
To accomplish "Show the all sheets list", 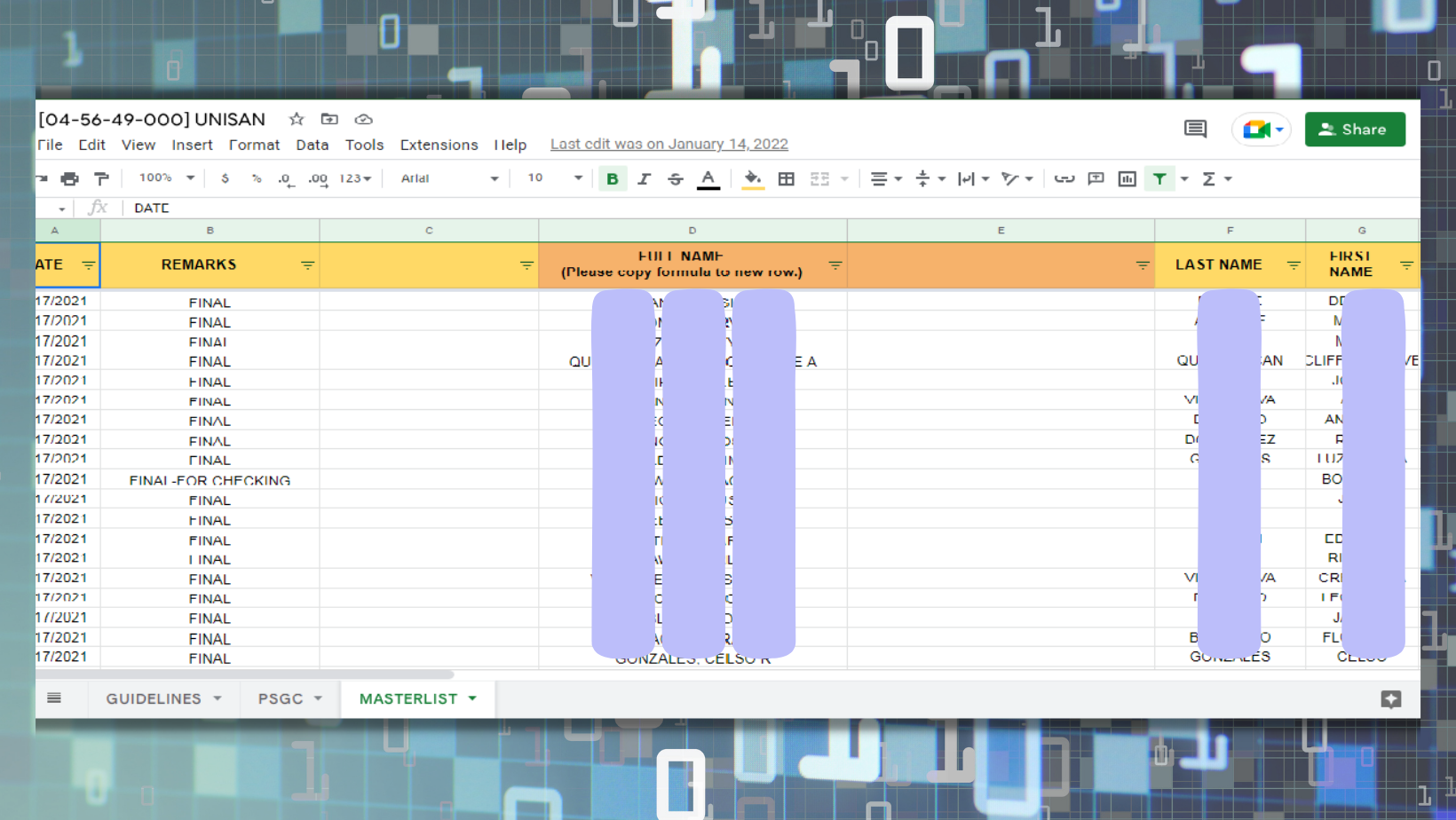I will [x=54, y=698].
